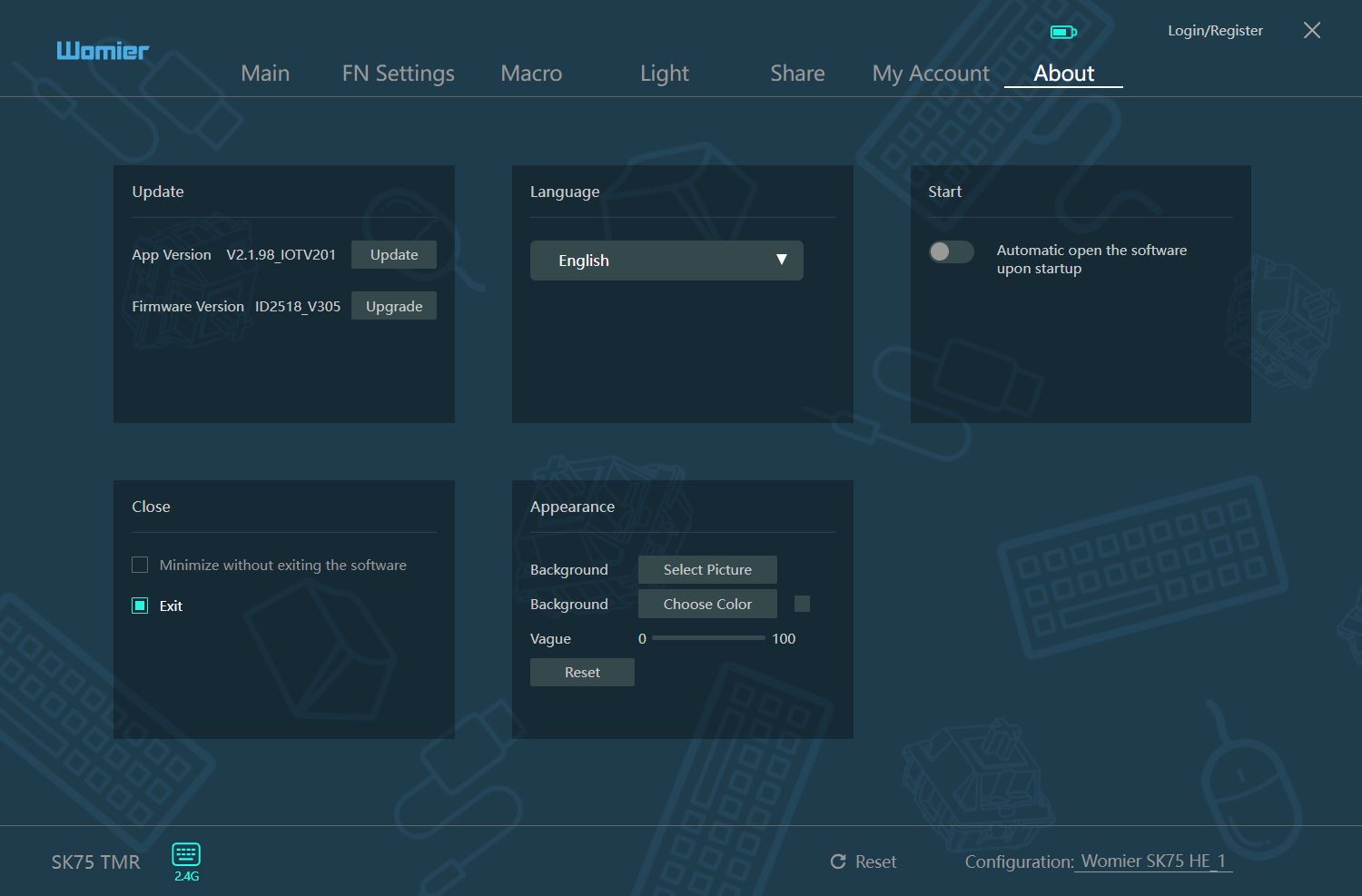1362x896 pixels.
Task: Click Select Picture for background
Action: coord(707,569)
